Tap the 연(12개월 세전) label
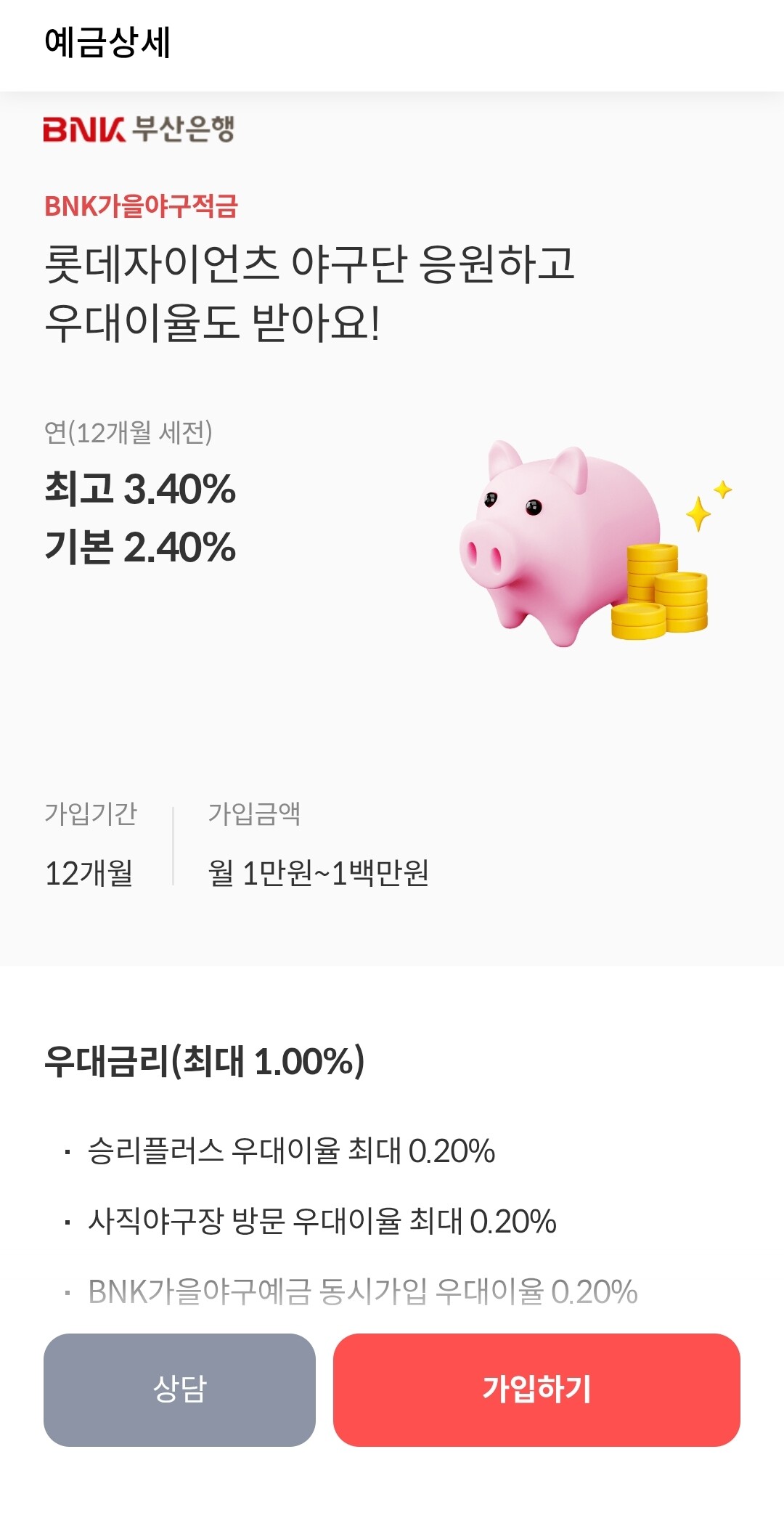This screenshot has height=1534, width=784. [128, 432]
